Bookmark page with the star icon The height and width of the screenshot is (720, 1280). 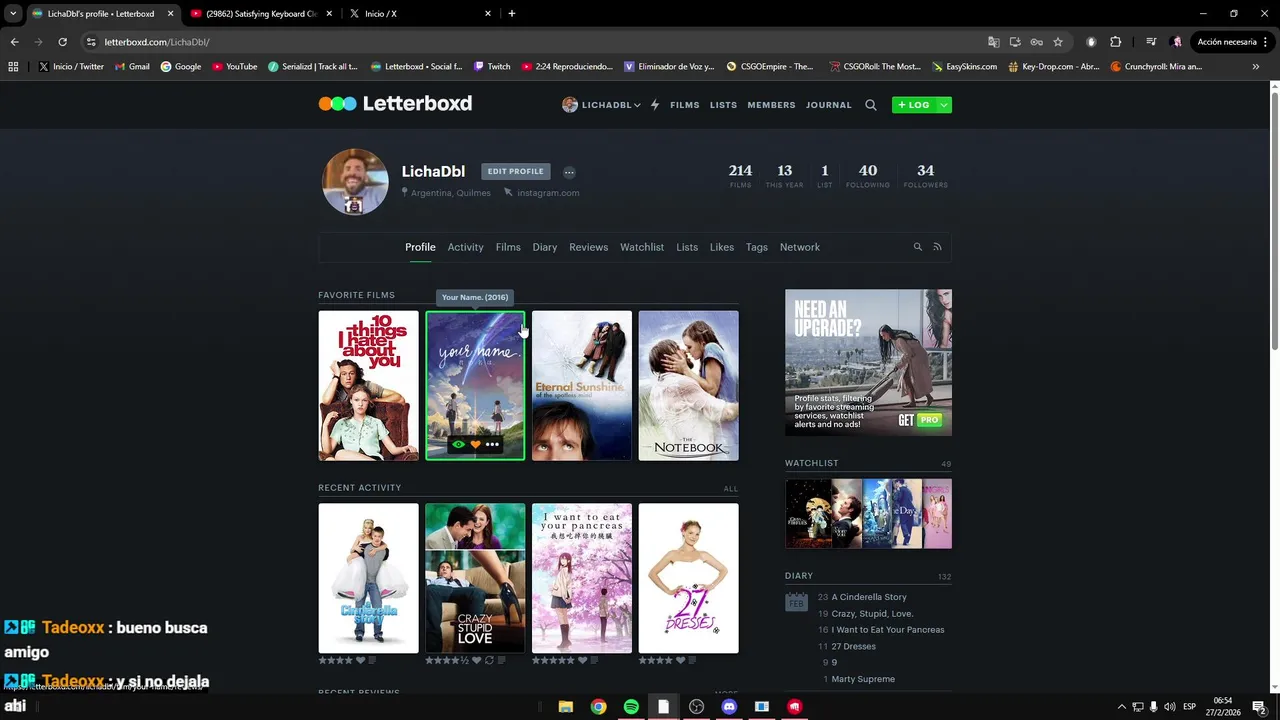point(1058,42)
